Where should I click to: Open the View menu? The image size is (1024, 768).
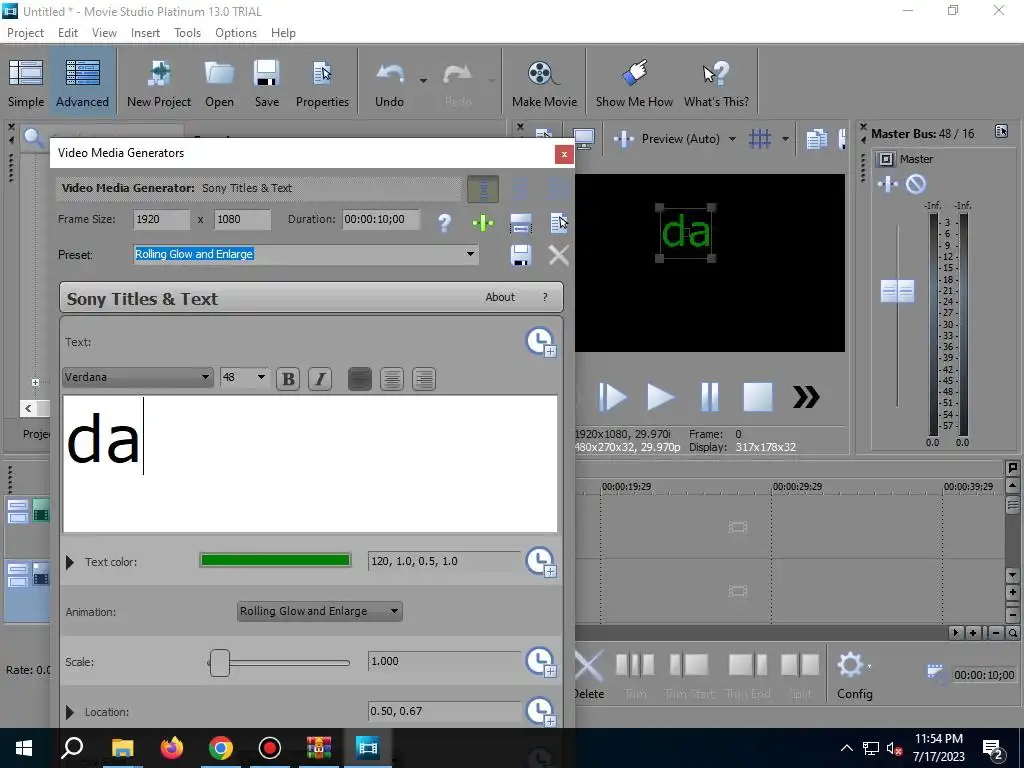(x=104, y=33)
